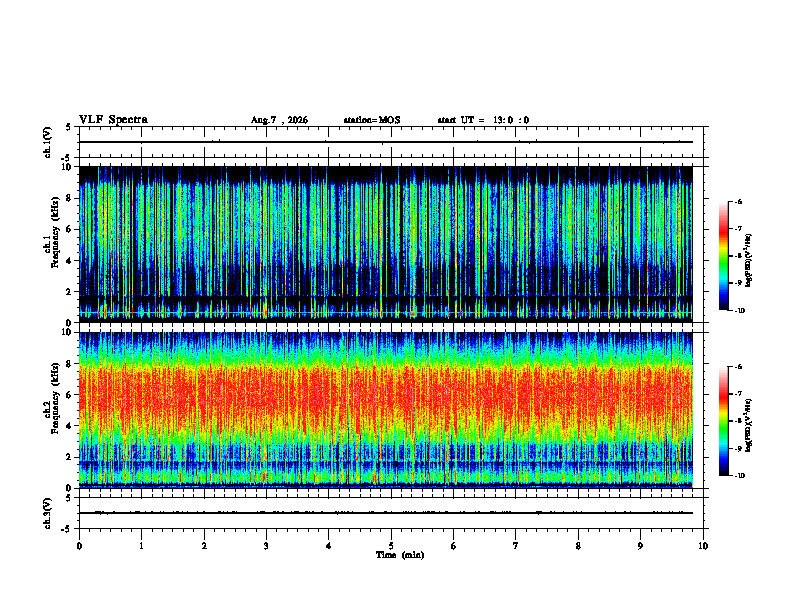Click the "7" tick on time axis
792x612 pixels.
pyautogui.click(x=515, y=546)
